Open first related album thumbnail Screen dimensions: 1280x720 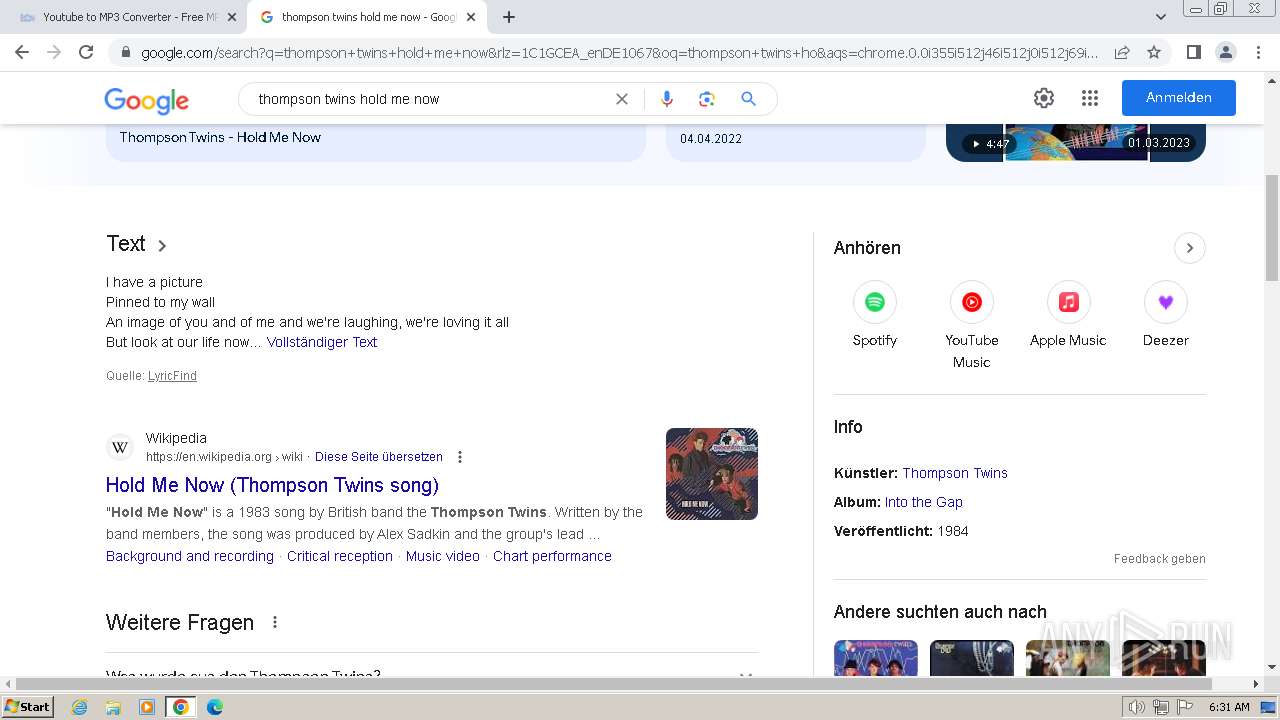pyautogui.click(x=876, y=658)
